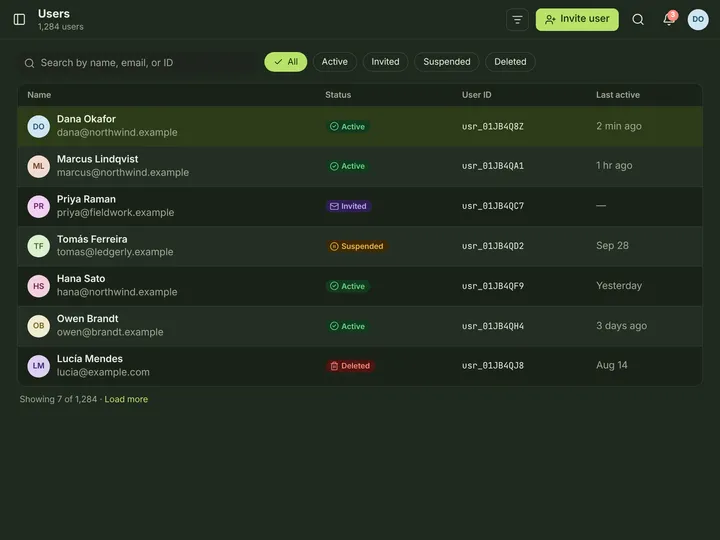This screenshot has height=540, width=720.
Task: Filter users by Active chip
Action: 334,62
